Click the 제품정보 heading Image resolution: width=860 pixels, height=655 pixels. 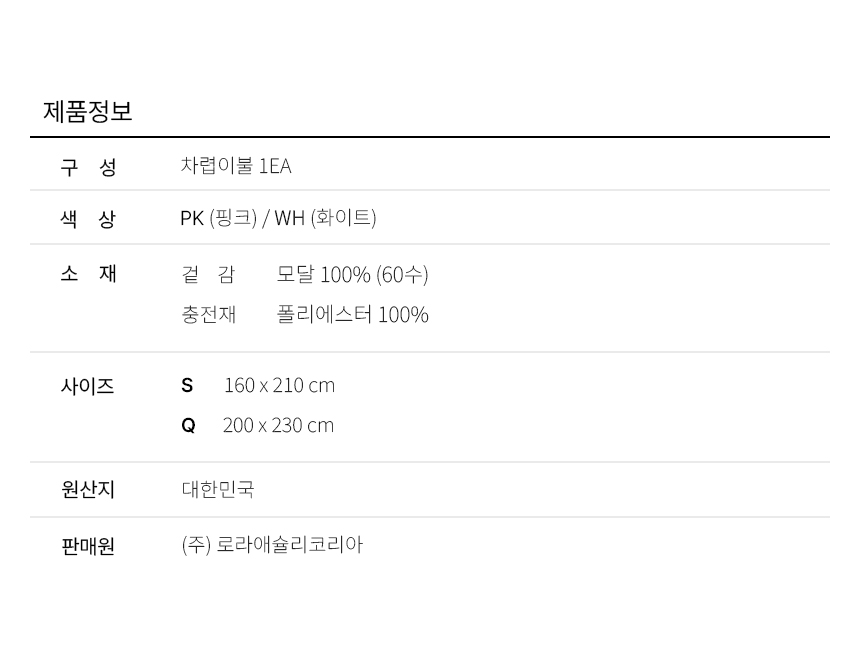tap(88, 112)
